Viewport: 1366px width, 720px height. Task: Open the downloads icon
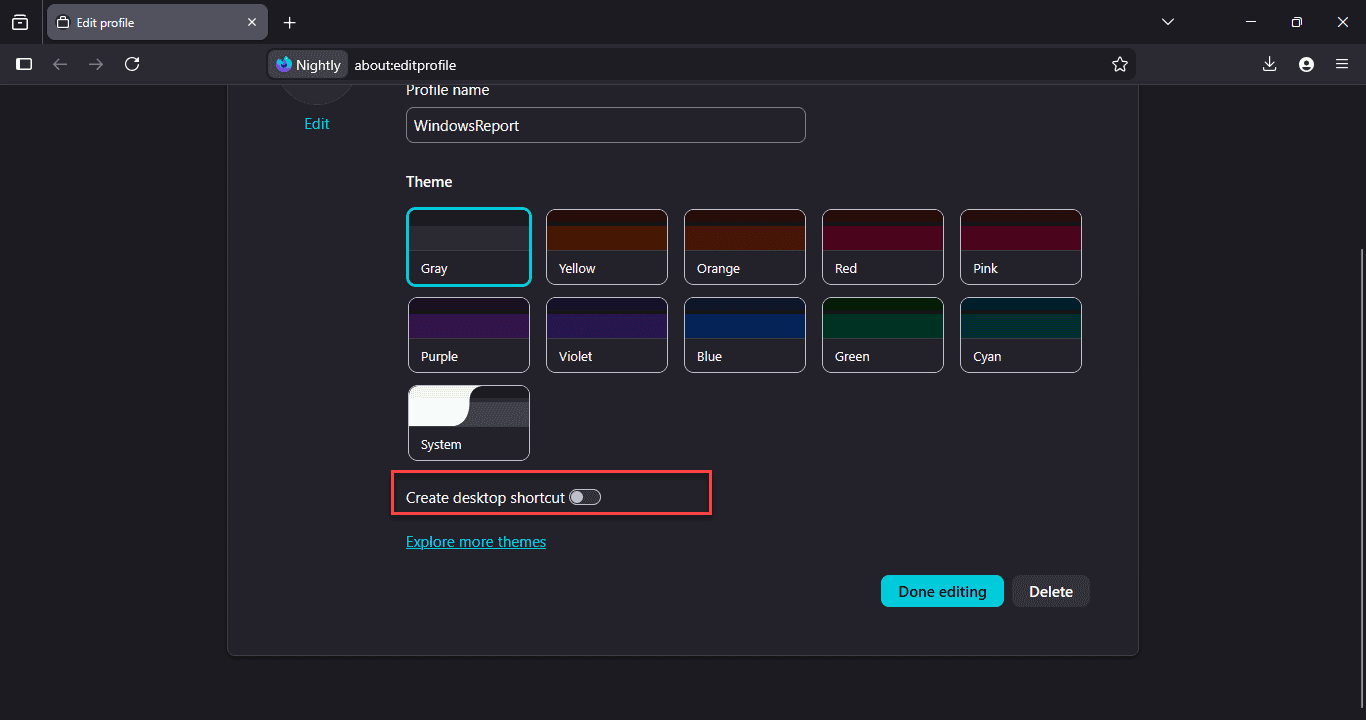(1269, 64)
